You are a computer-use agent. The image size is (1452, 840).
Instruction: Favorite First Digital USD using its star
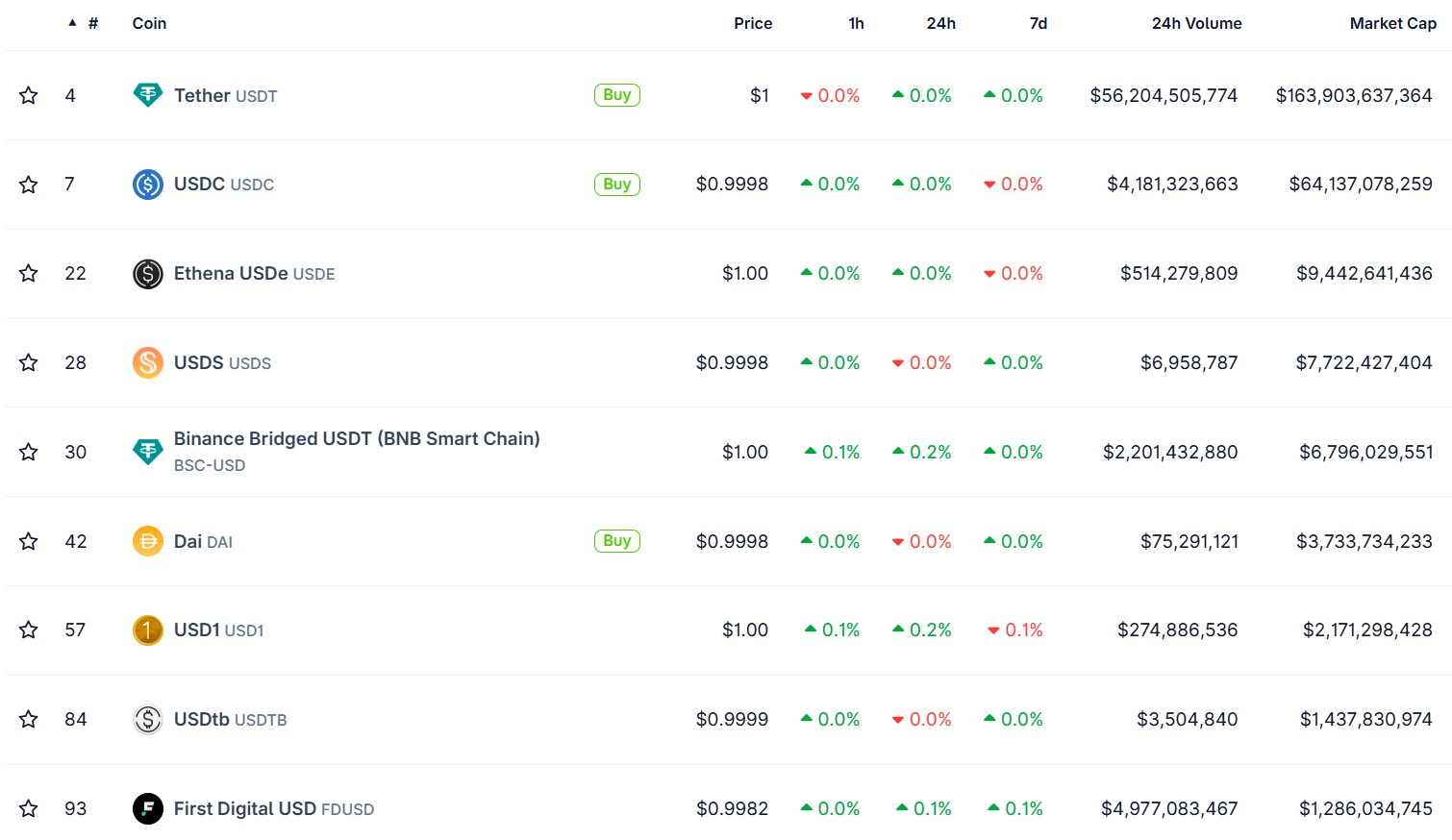(28, 808)
